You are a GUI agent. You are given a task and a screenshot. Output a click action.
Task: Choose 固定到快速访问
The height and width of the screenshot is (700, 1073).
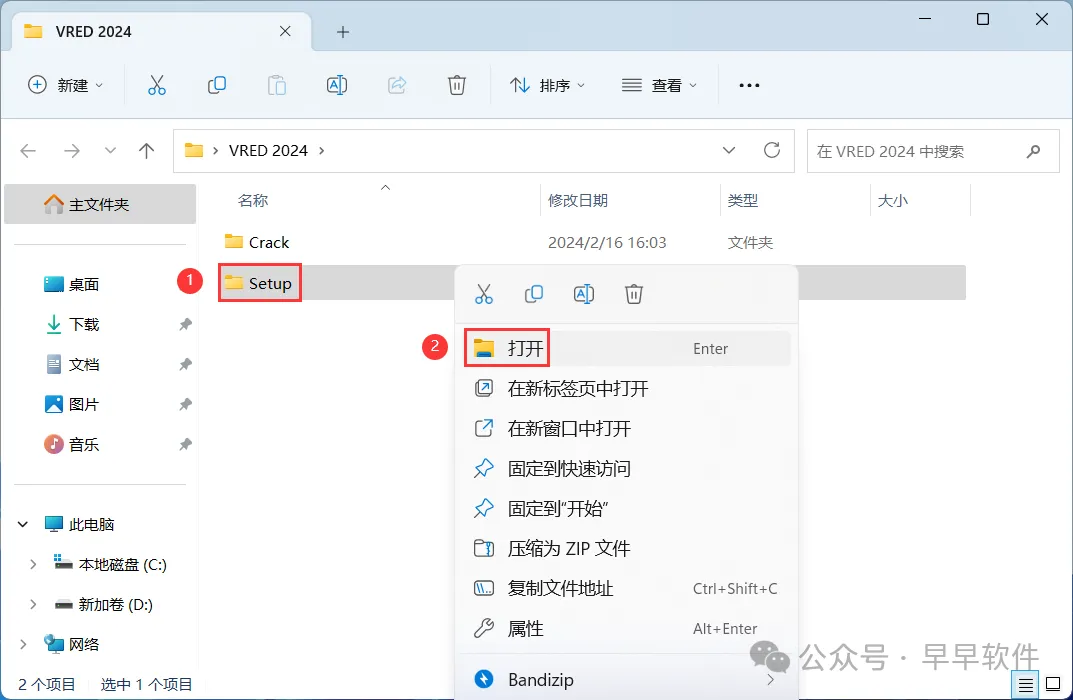click(x=627, y=469)
